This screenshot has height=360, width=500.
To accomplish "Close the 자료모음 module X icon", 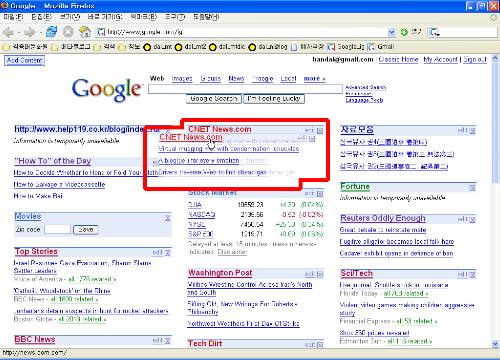I will coord(472,131).
